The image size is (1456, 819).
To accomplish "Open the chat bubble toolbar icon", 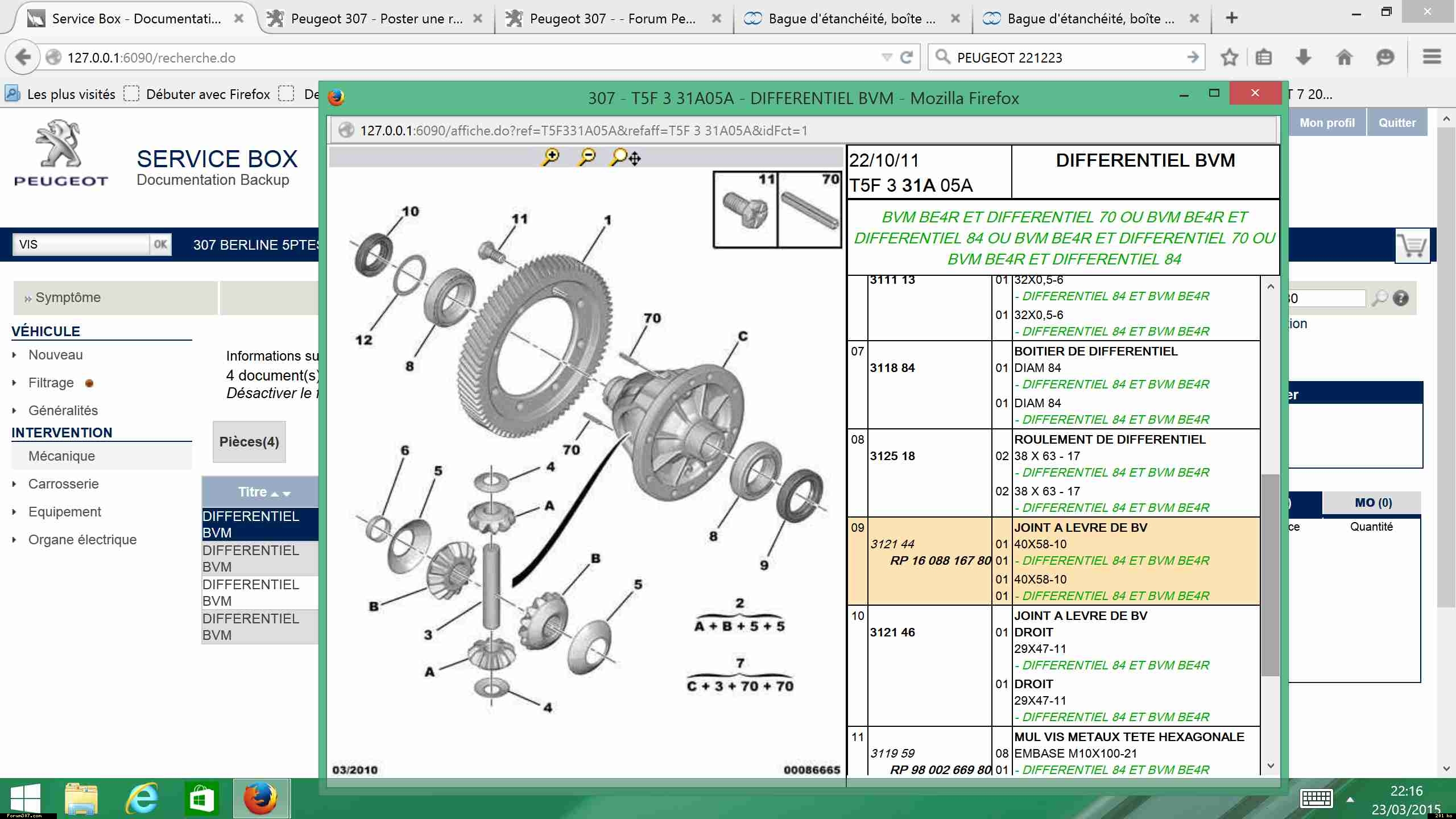I will click(1385, 57).
